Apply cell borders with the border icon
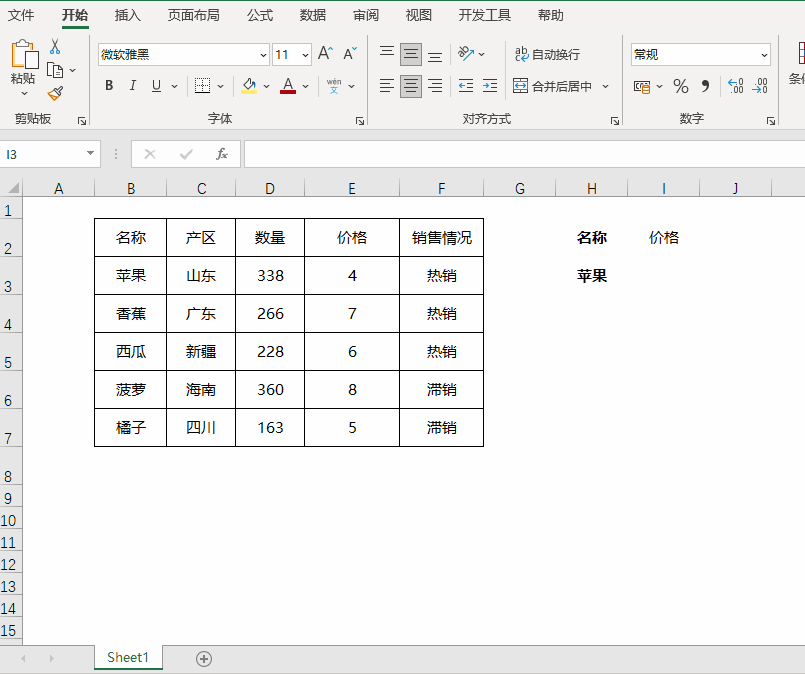This screenshot has height=674, width=805. point(202,86)
